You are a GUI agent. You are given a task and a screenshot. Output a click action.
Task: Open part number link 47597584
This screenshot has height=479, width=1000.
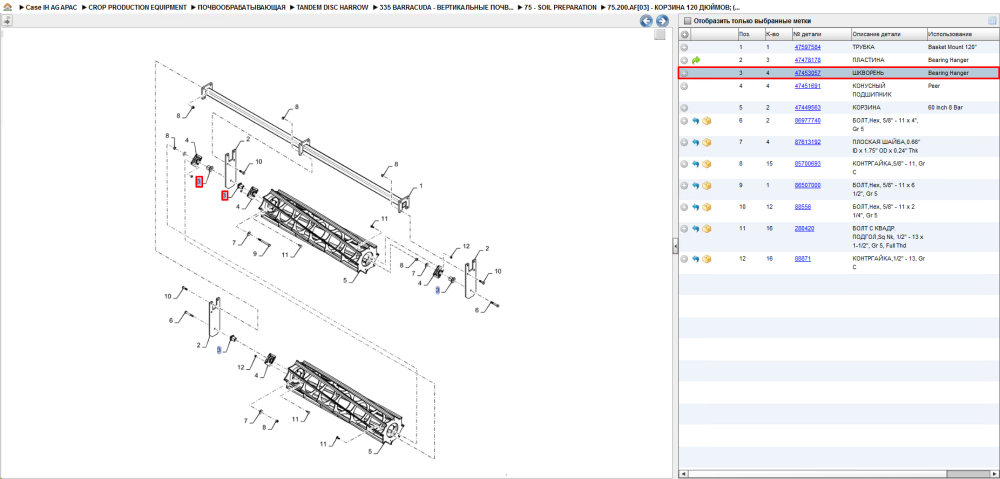click(x=807, y=47)
